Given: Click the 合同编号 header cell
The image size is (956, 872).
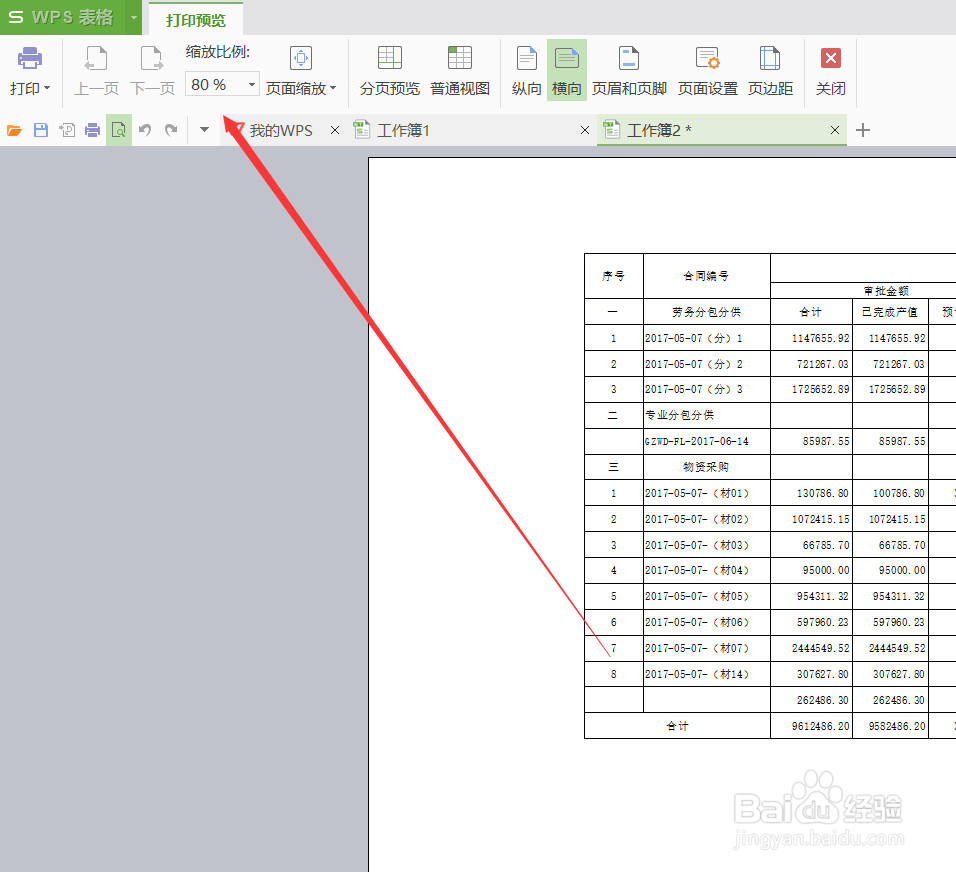Looking at the screenshot, I should coord(707,276).
